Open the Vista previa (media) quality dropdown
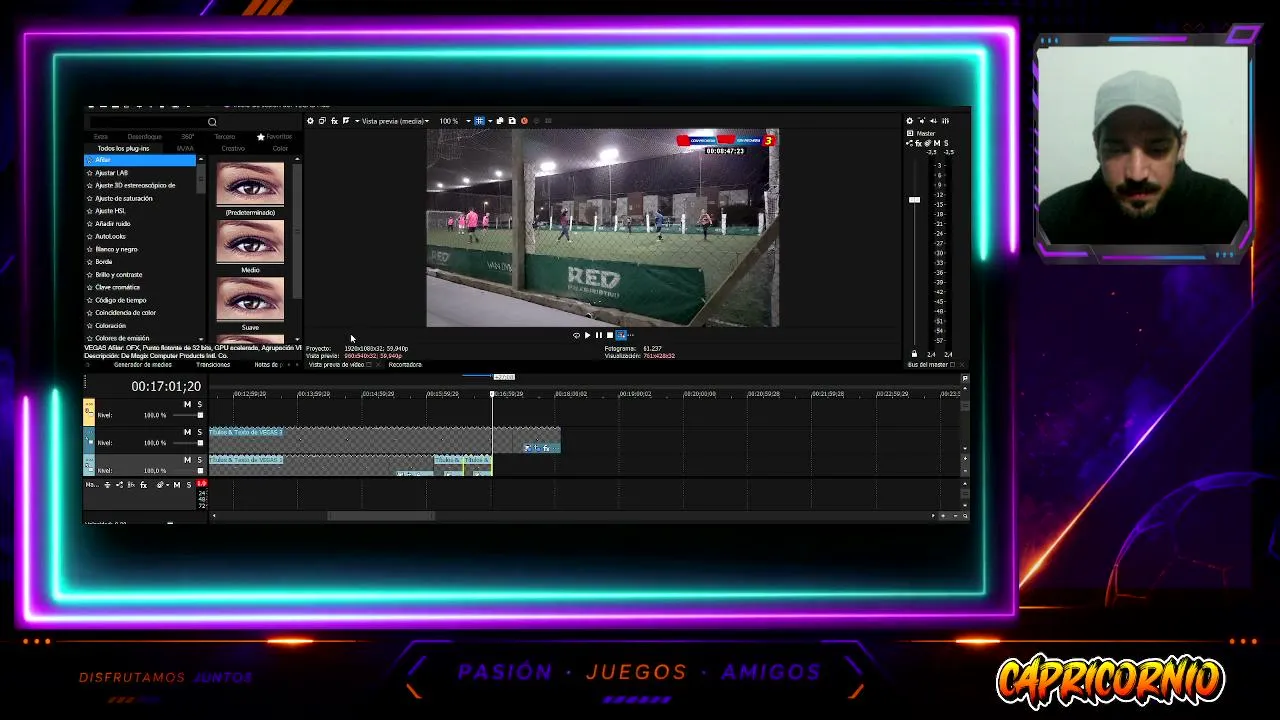Screen dimensions: 1280x720 [396, 121]
